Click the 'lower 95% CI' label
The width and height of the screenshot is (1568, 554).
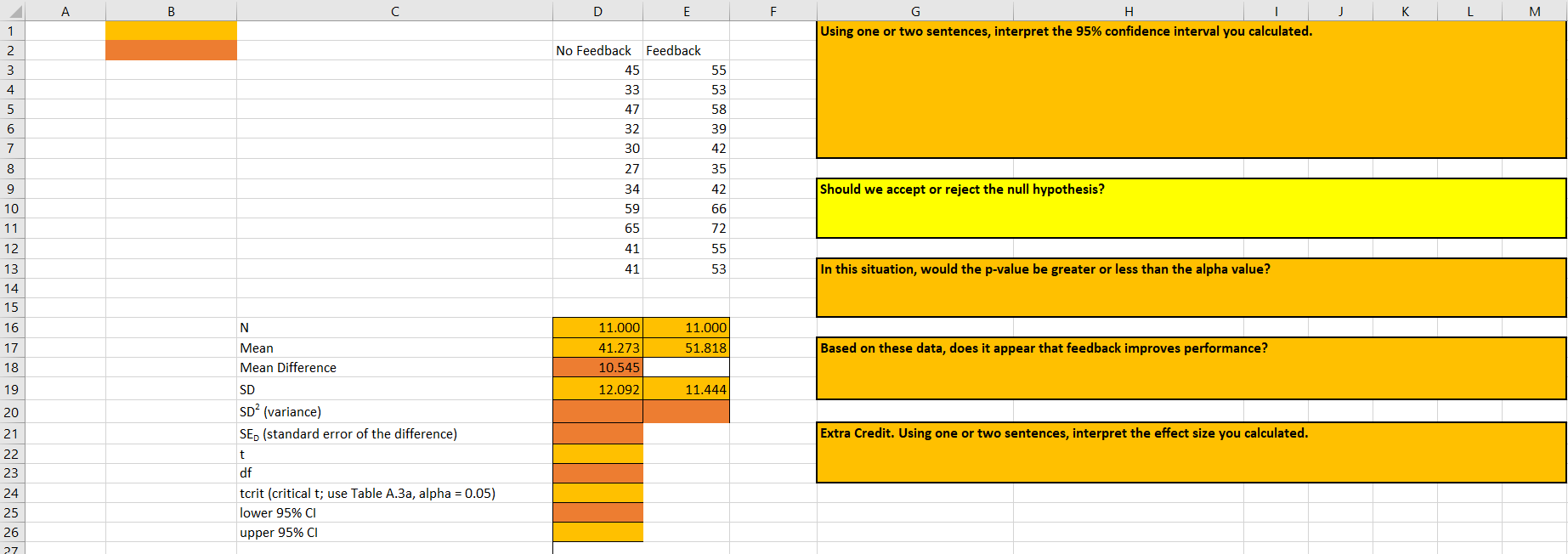278,512
